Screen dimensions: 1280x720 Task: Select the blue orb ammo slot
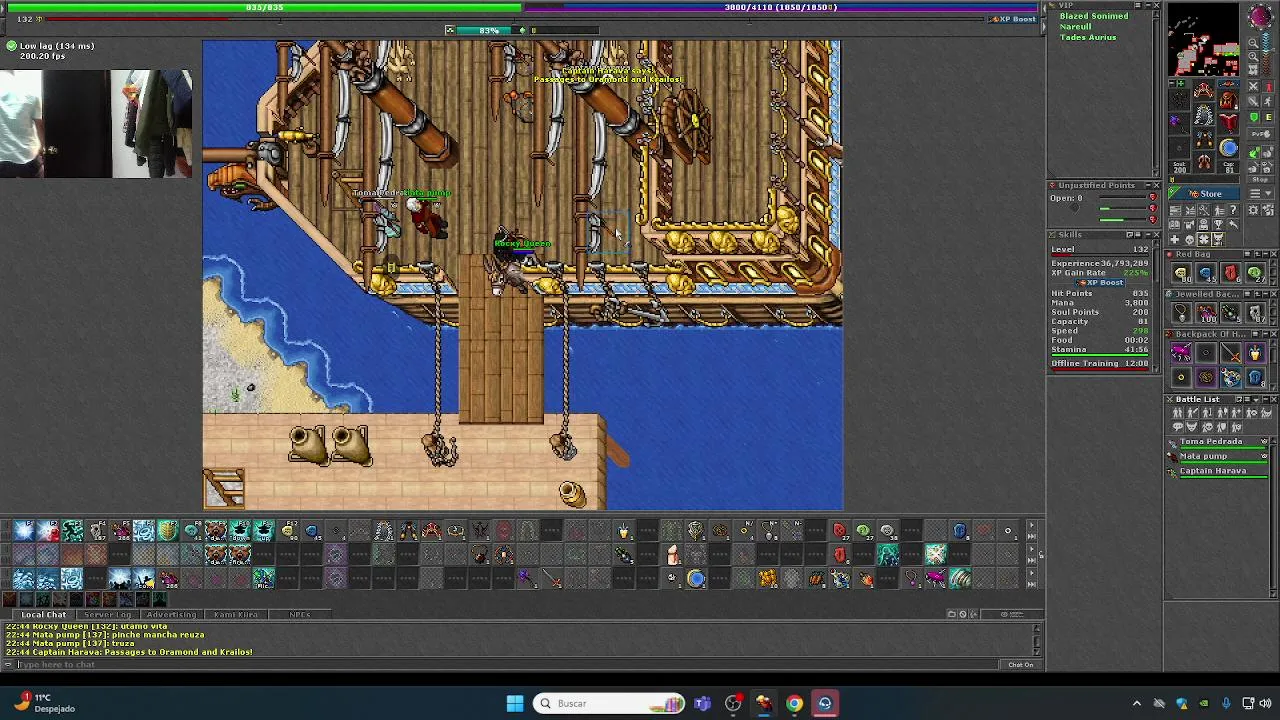pos(1228,147)
